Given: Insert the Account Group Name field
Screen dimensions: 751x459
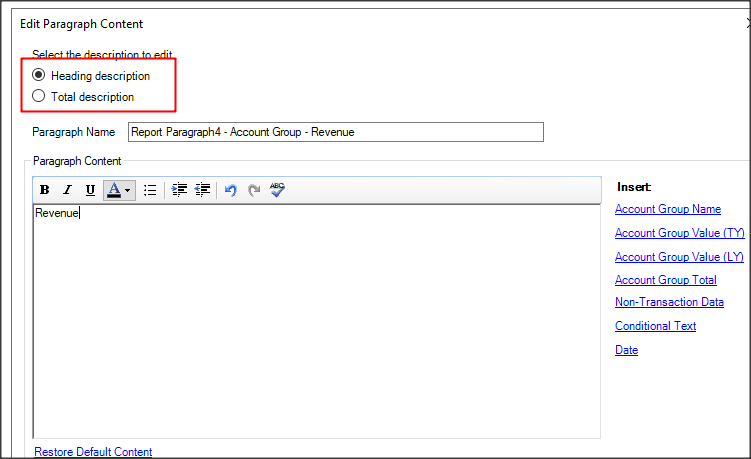Looking at the screenshot, I should pos(667,209).
